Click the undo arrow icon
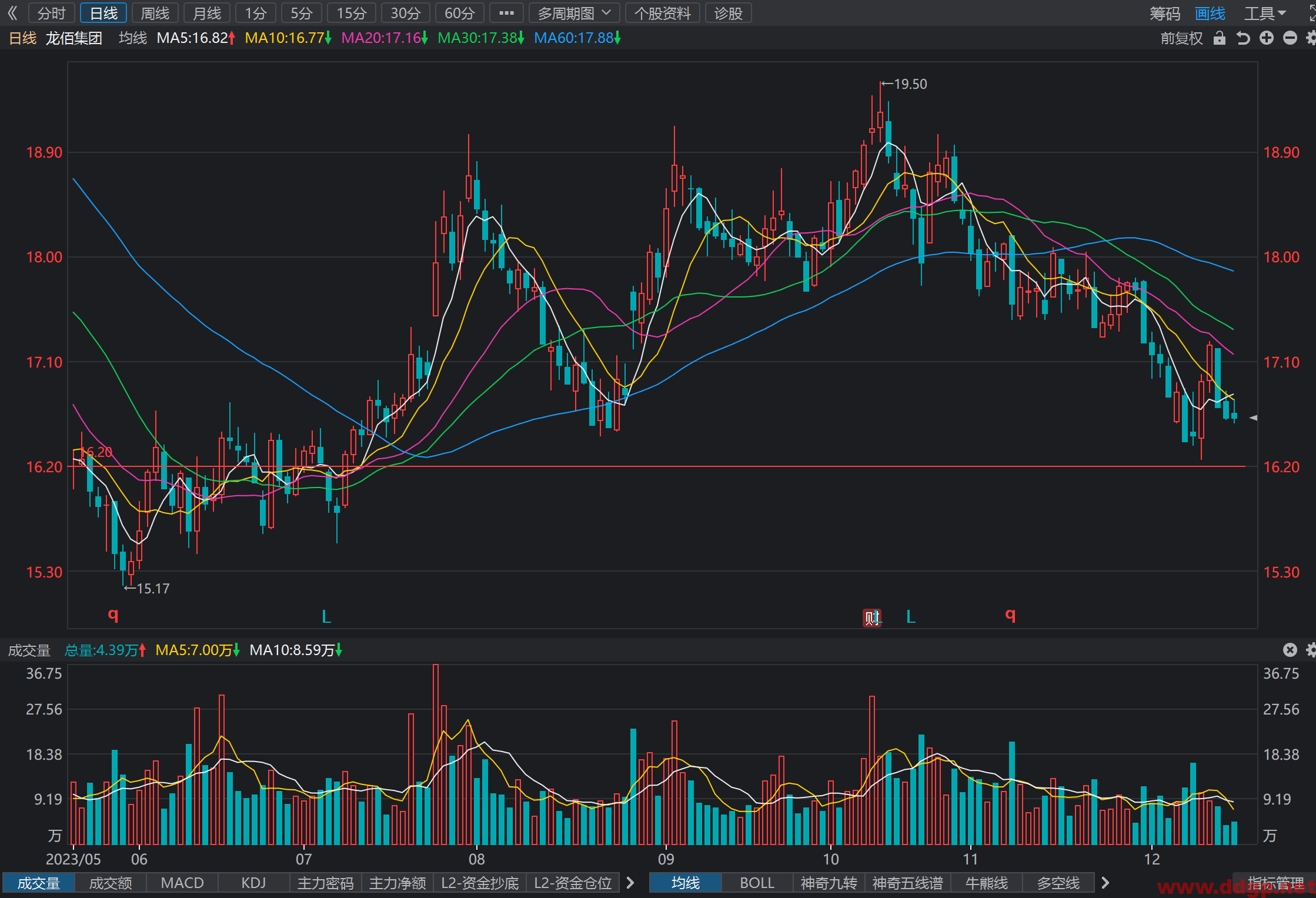The image size is (1316, 898). [1242, 38]
